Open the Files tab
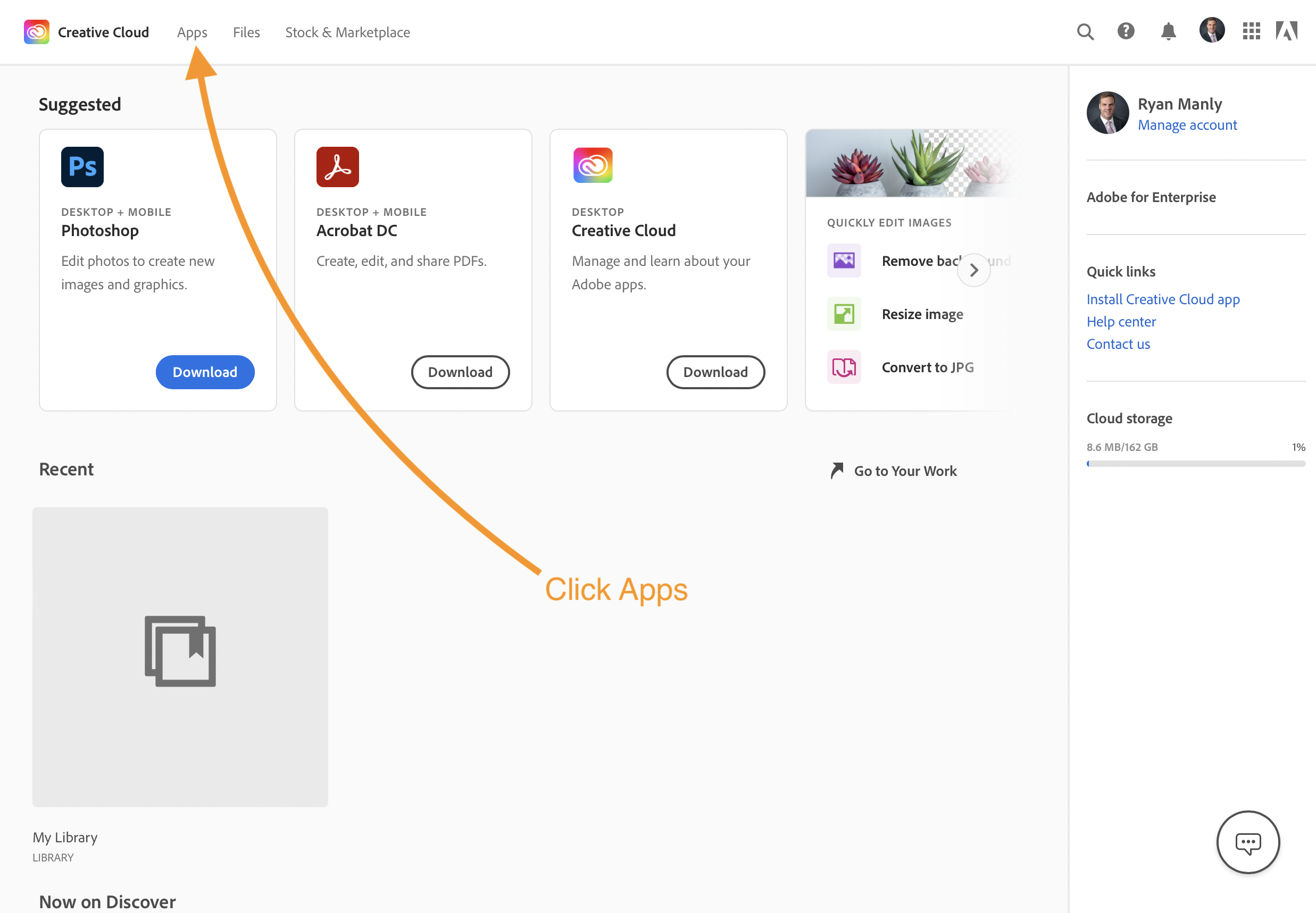This screenshot has height=913, width=1316. coord(246,32)
